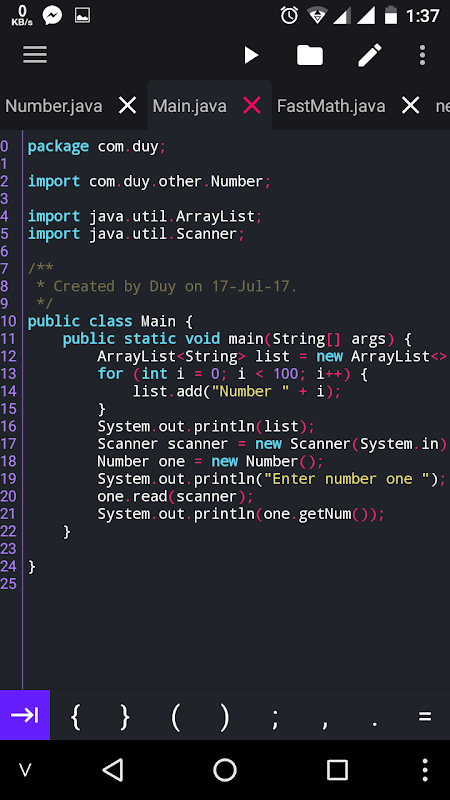Tap the alarm clock status icon
Viewport: 450px width, 800px height.
[289, 16]
